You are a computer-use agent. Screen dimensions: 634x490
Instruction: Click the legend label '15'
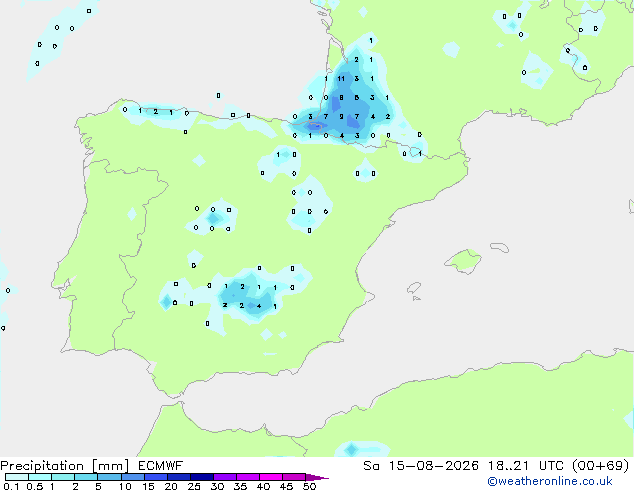point(148,486)
